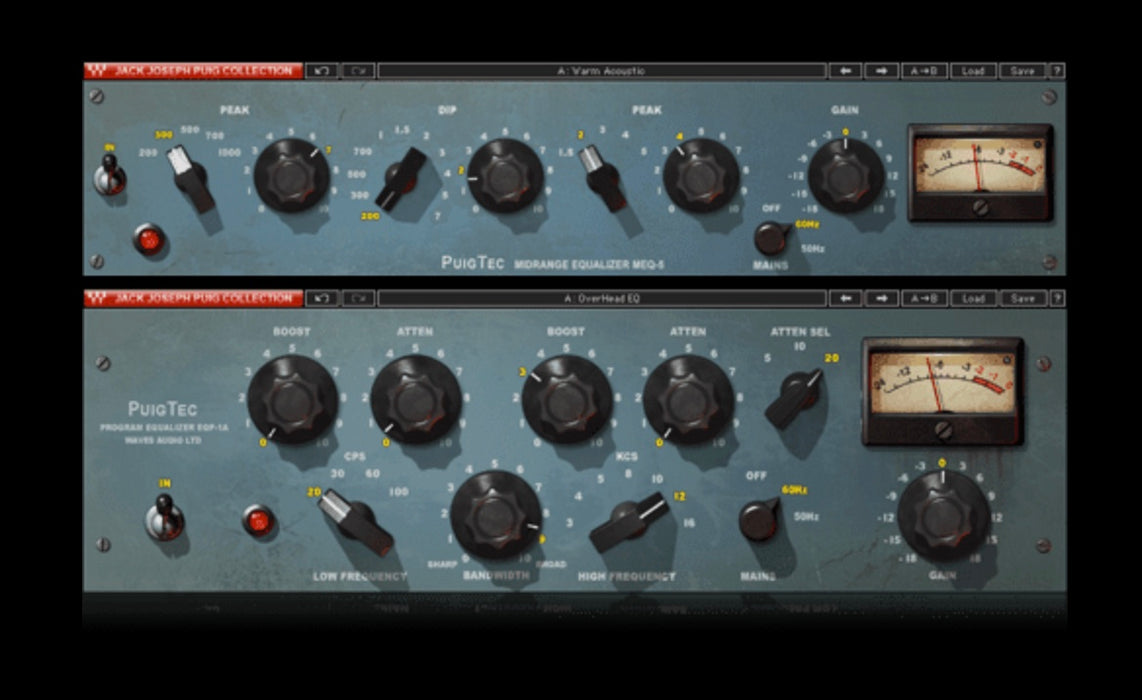Click the EQP-1A high BOOST knob
This screenshot has width=1142, height=700.
567,400
